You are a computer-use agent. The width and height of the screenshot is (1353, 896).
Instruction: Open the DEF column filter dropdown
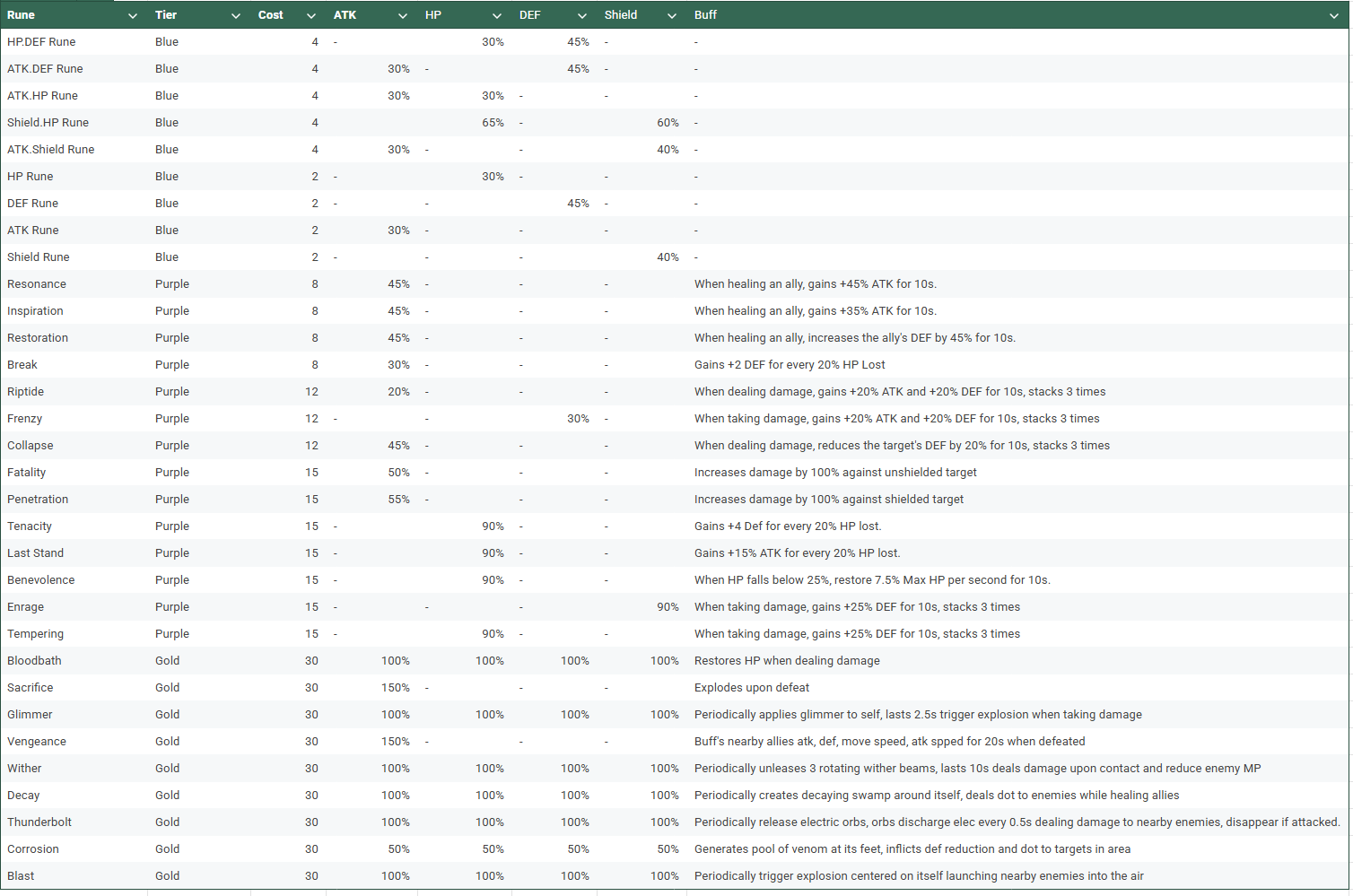point(582,15)
